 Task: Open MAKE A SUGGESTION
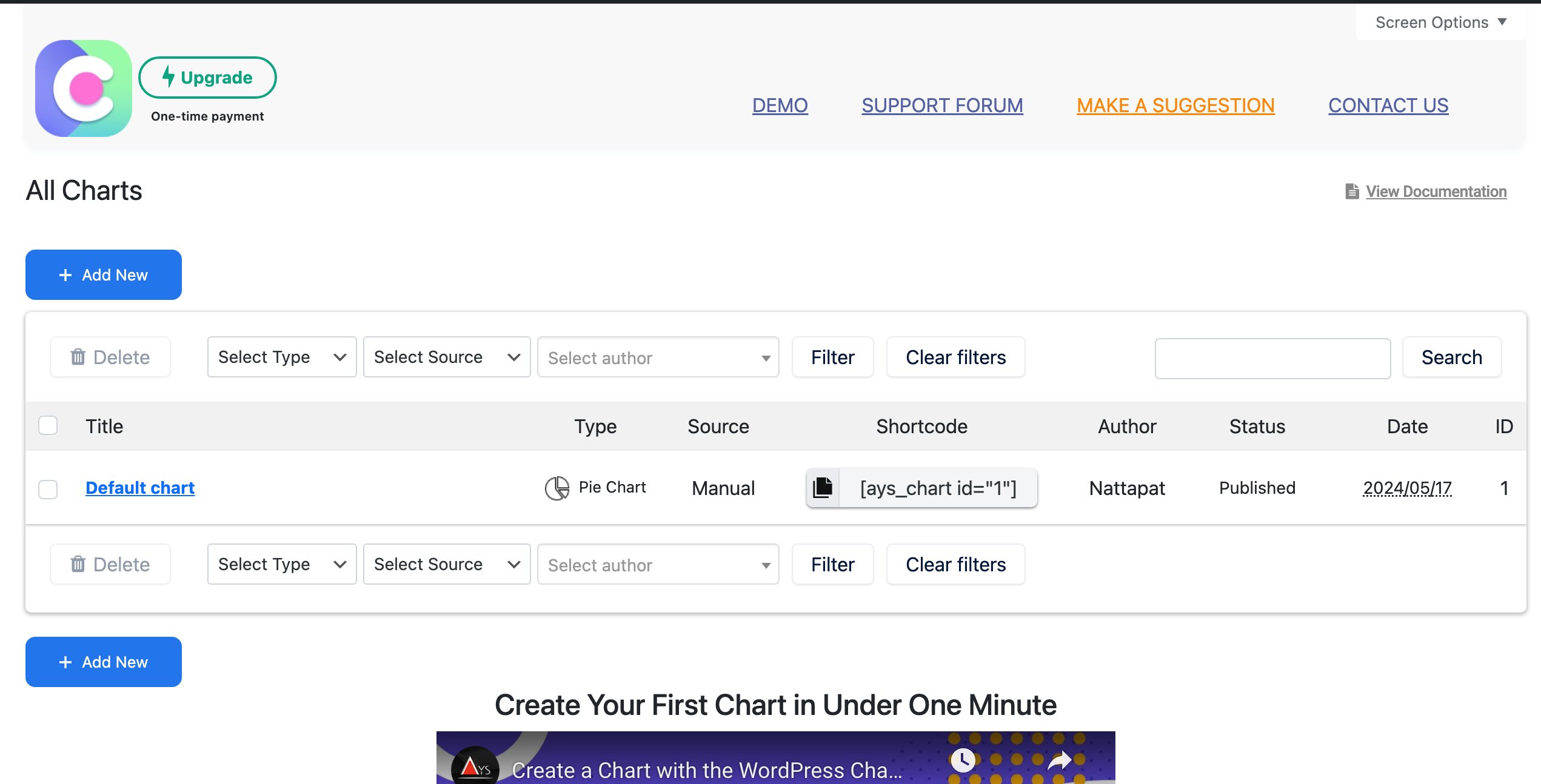click(x=1175, y=105)
